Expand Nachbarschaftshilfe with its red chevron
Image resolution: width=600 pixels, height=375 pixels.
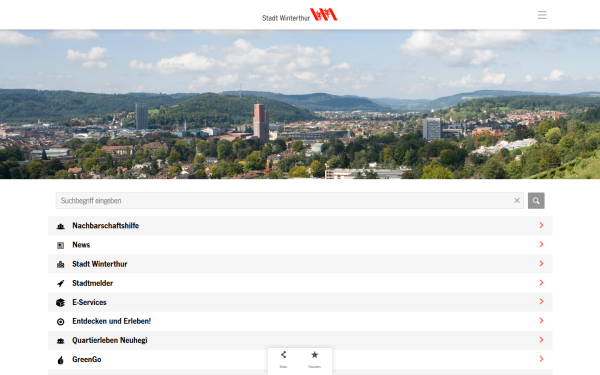click(541, 225)
